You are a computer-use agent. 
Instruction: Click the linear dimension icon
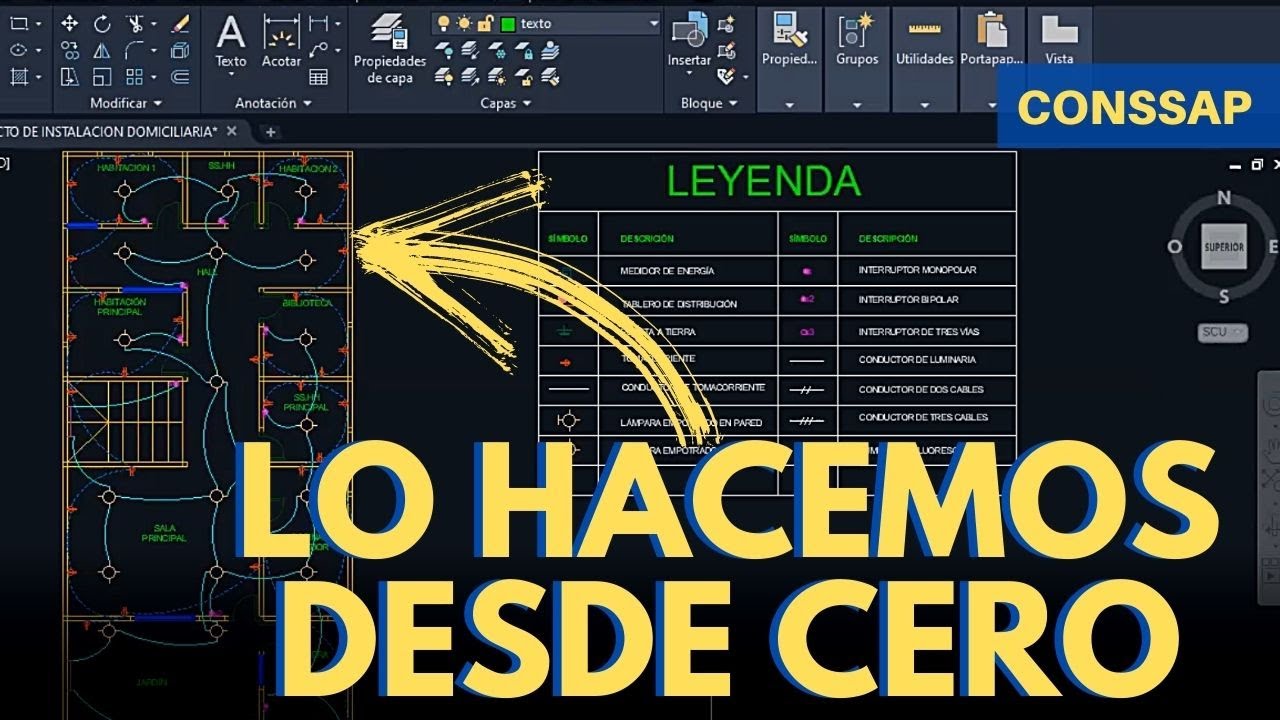click(x=319, y=23)
